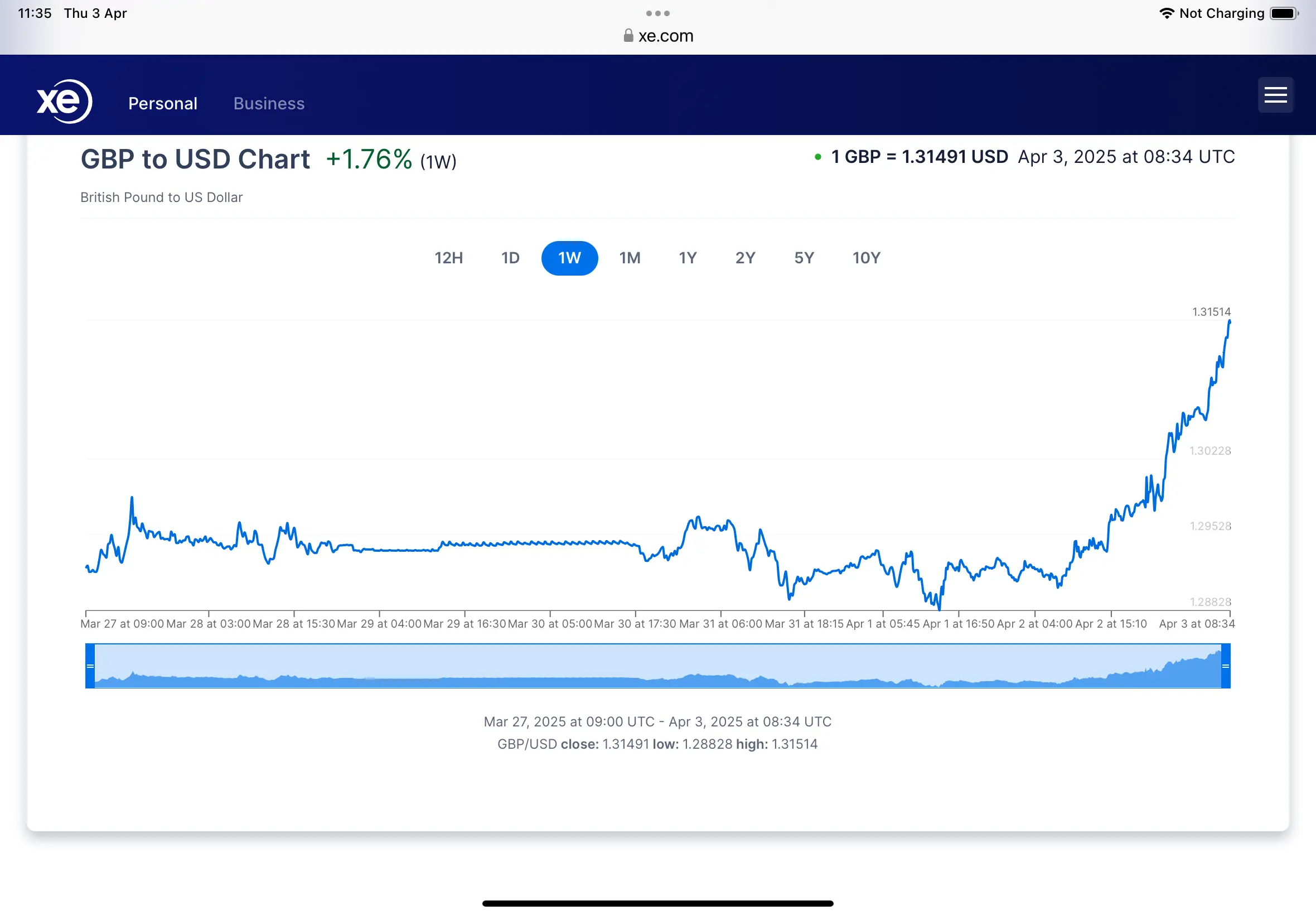Tap the lock icon in address bar
This screenshot has height=915, width=1316.
pyautogui.click(x=628, y=36)
